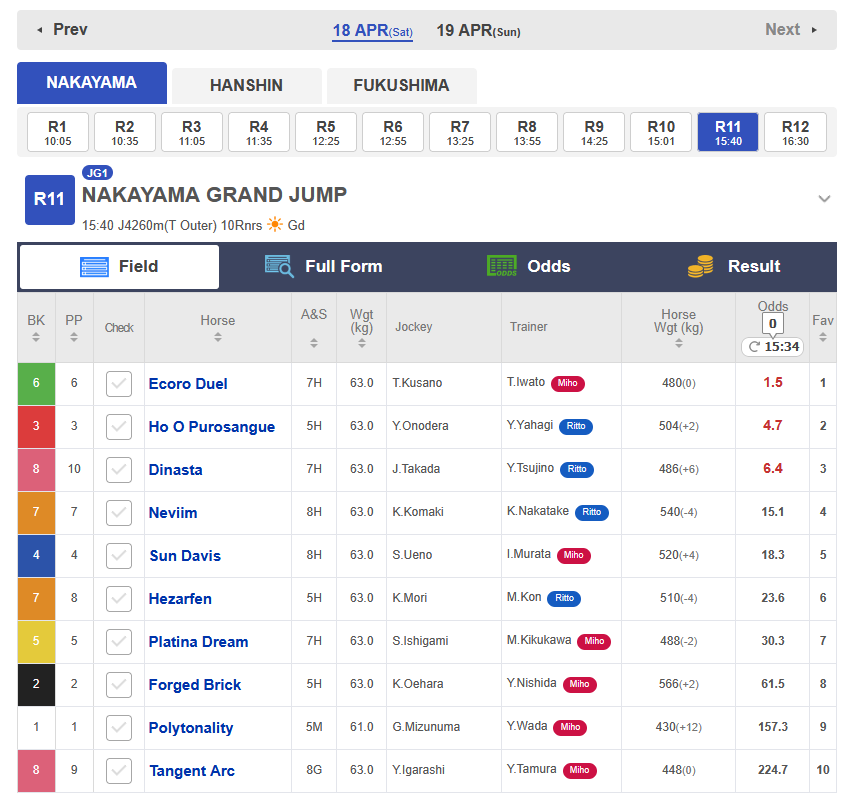Sort by Horse name column

pos(218,337)
